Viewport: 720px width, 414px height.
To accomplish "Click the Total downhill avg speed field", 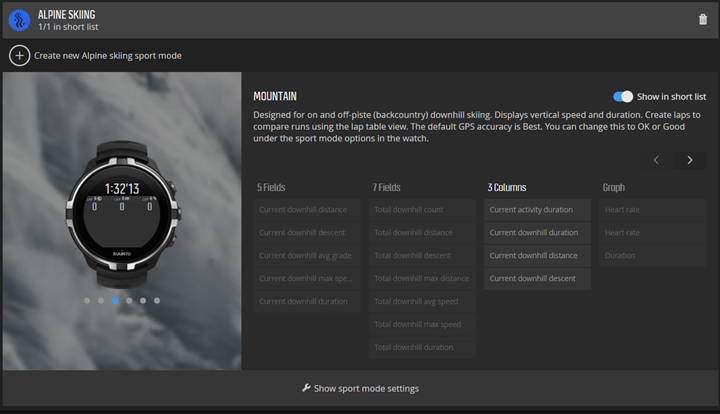I will coord(422,302).
